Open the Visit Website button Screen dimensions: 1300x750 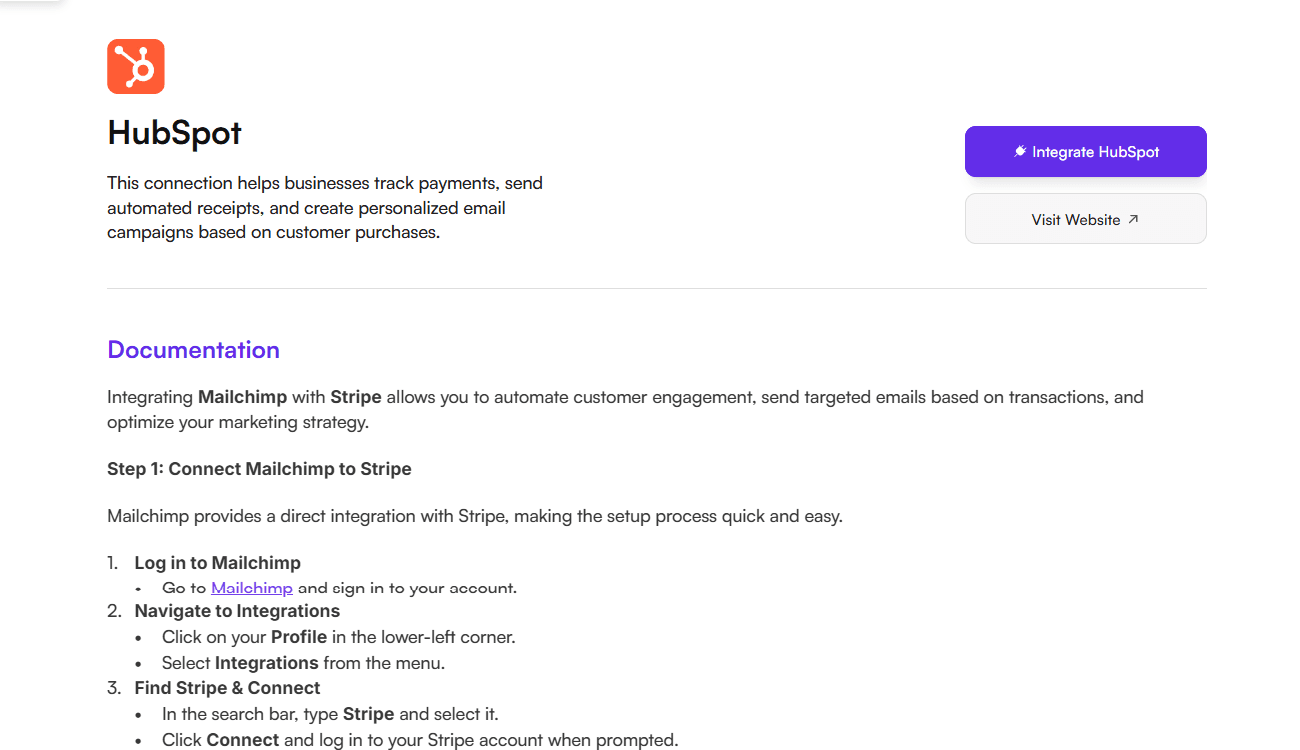(1085, 219)
